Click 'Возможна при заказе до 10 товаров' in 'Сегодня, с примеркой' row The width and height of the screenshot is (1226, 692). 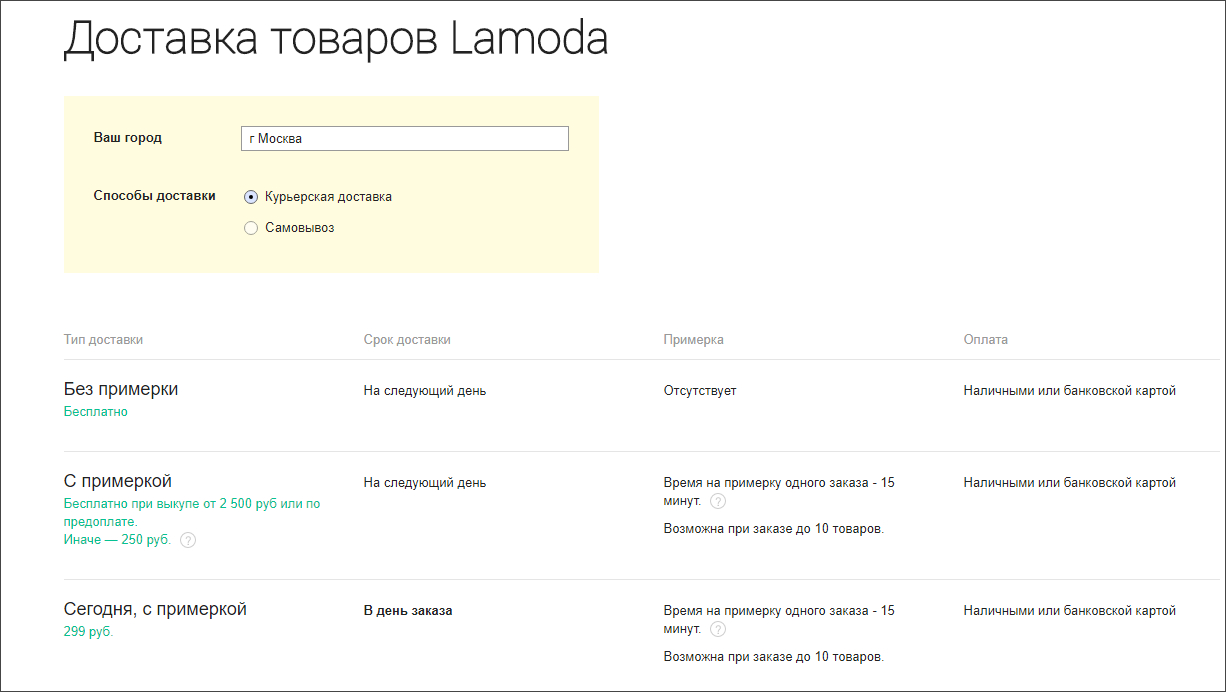point(774,657)
